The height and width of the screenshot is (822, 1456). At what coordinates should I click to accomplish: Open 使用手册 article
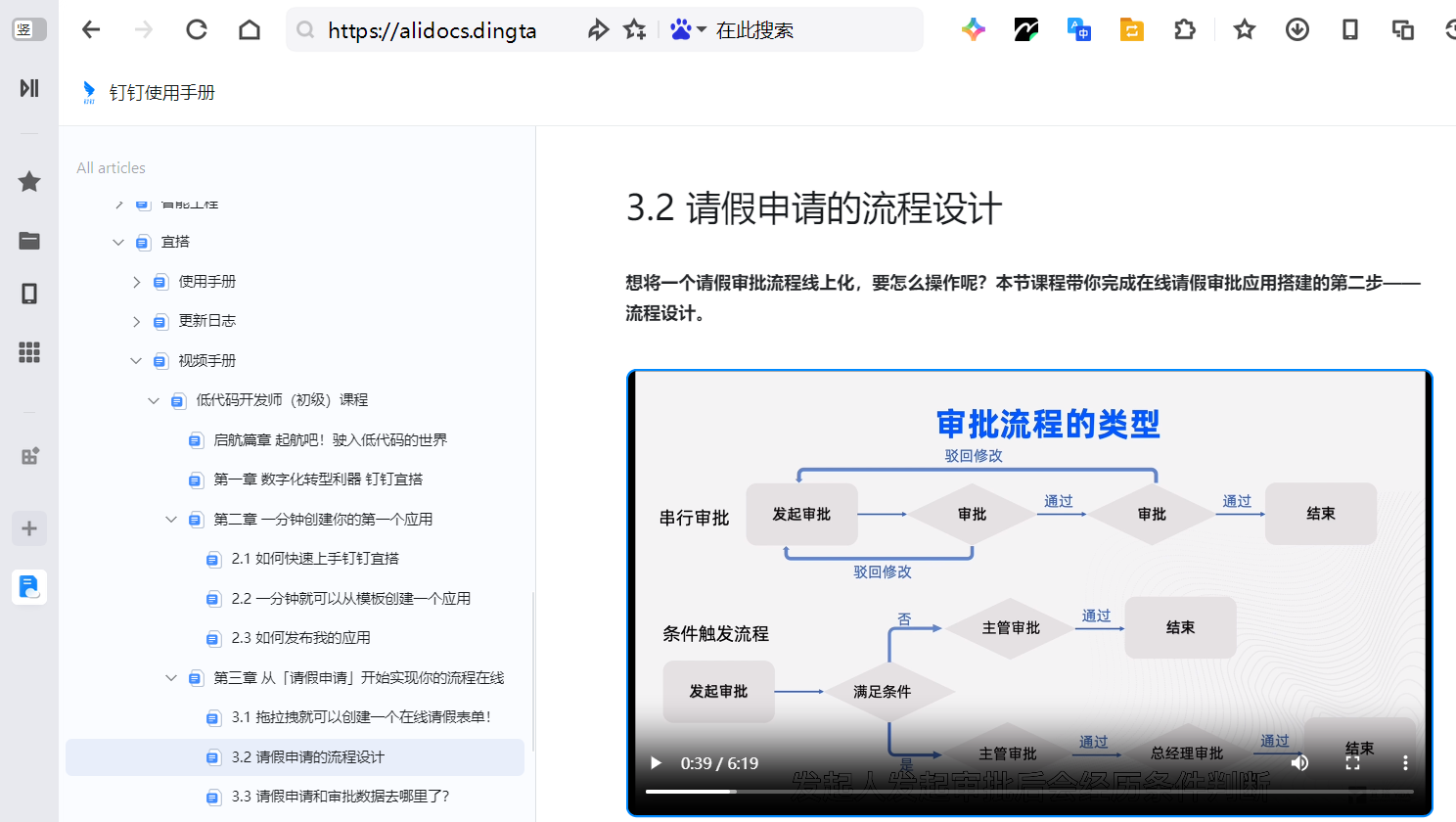click(x=207, y=282)
